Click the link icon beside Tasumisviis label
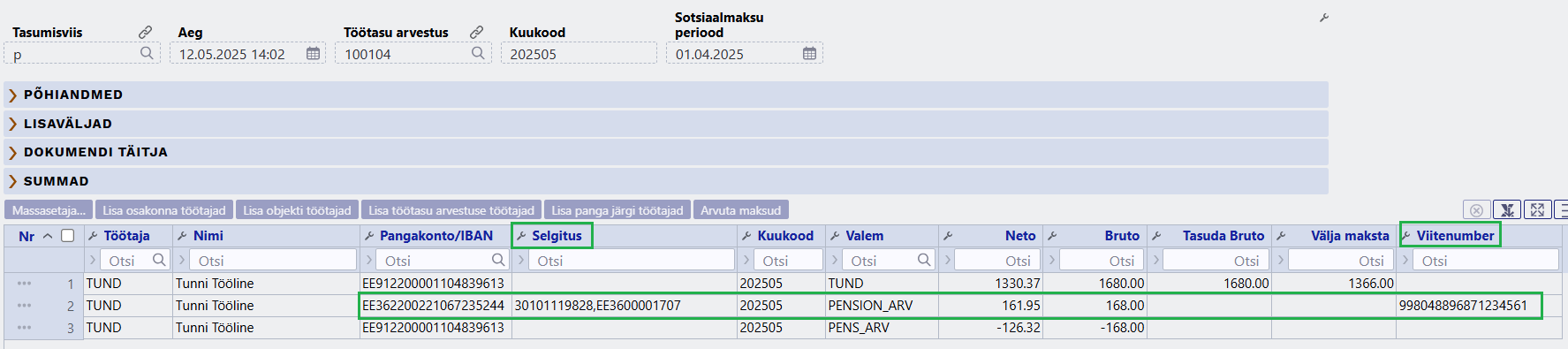Screen dimensions: 1568x349 tap(146, 32)
